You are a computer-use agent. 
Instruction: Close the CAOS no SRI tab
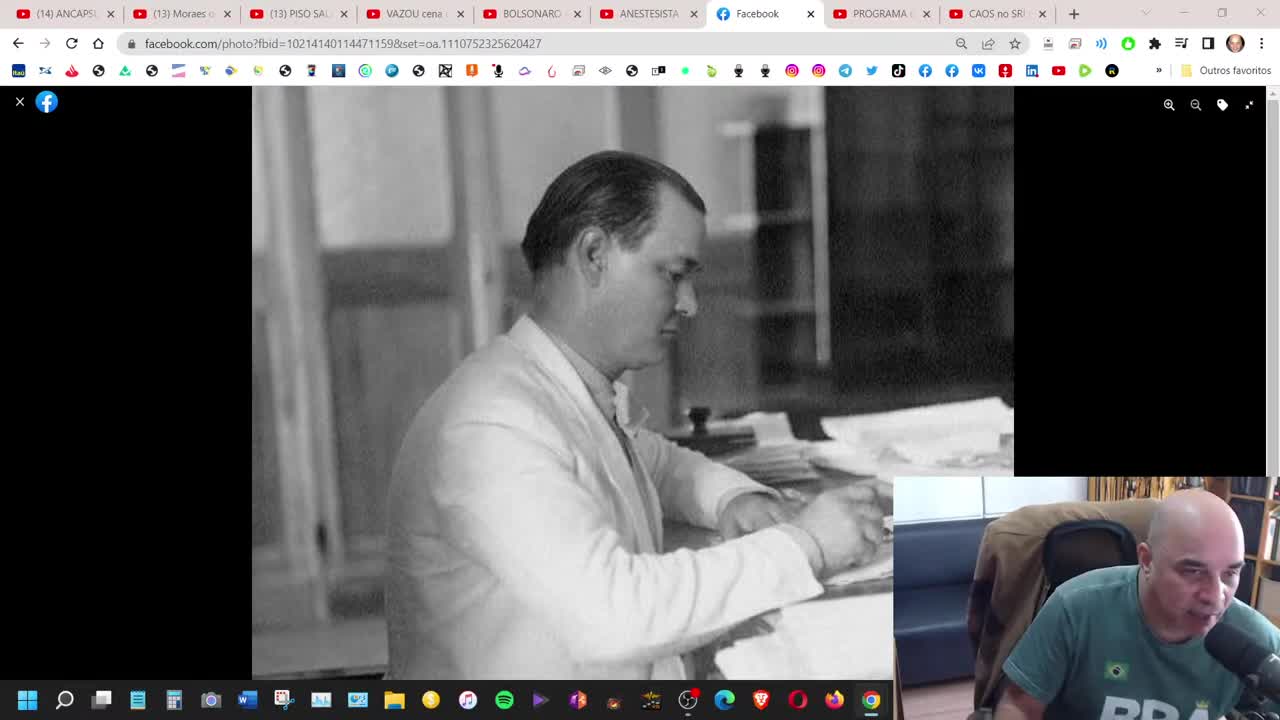pyautogui.click(x=1043, y=14)
